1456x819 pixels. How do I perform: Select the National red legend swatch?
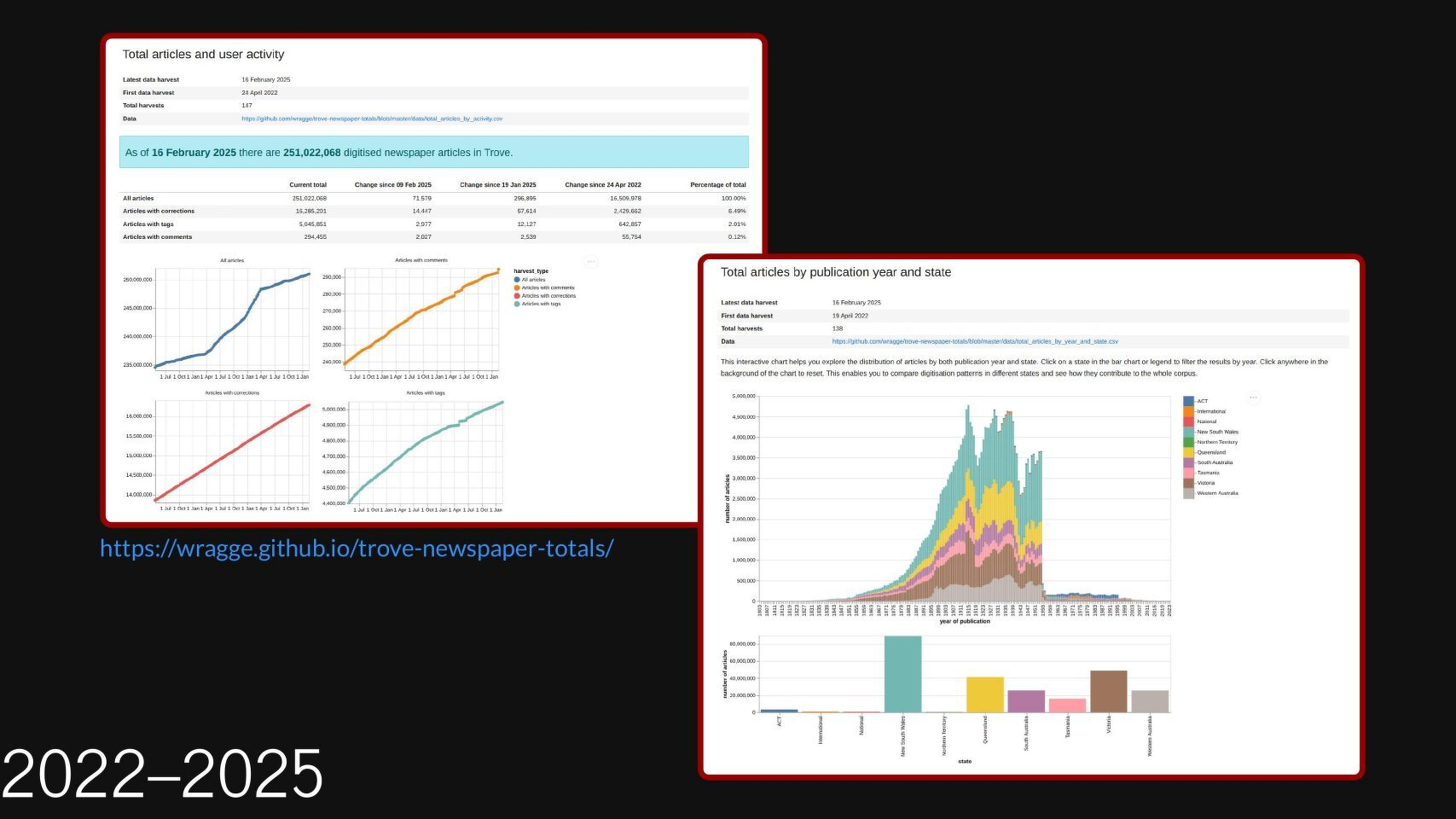(1189, 421)
